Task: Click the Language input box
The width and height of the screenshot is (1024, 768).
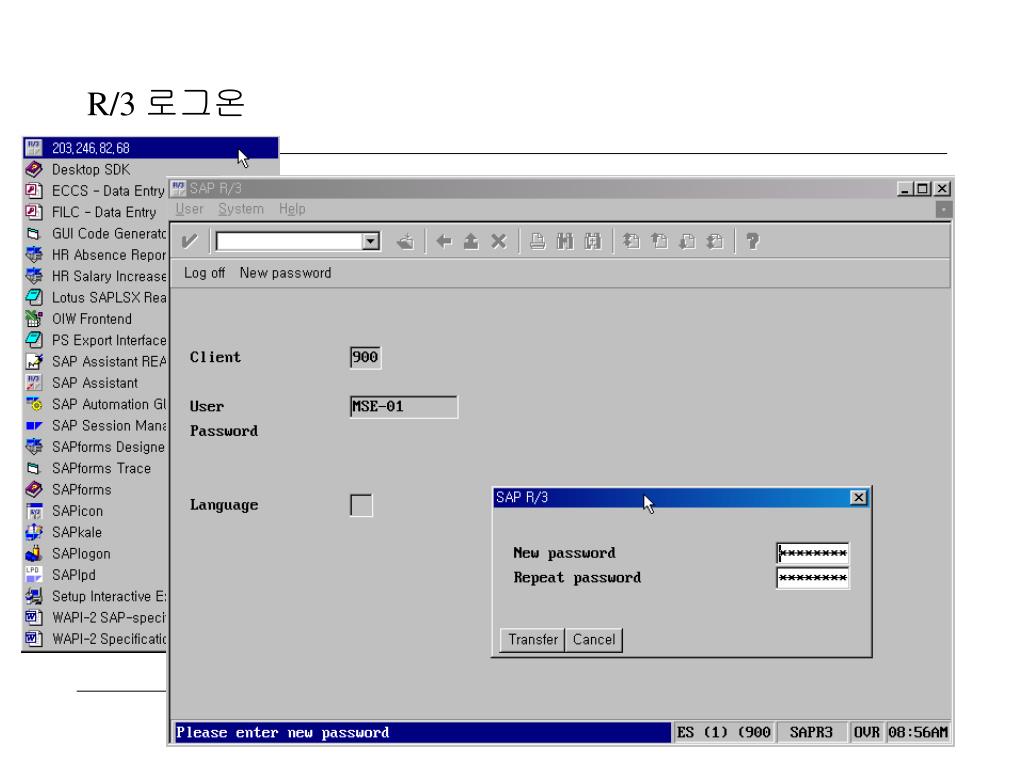Action: pos(361,505)
